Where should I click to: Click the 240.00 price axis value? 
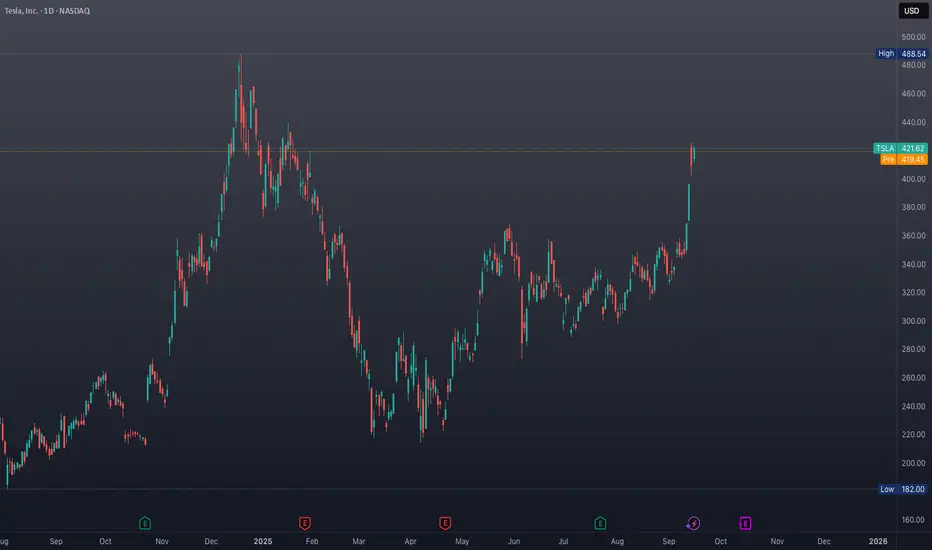click(914, 406)
